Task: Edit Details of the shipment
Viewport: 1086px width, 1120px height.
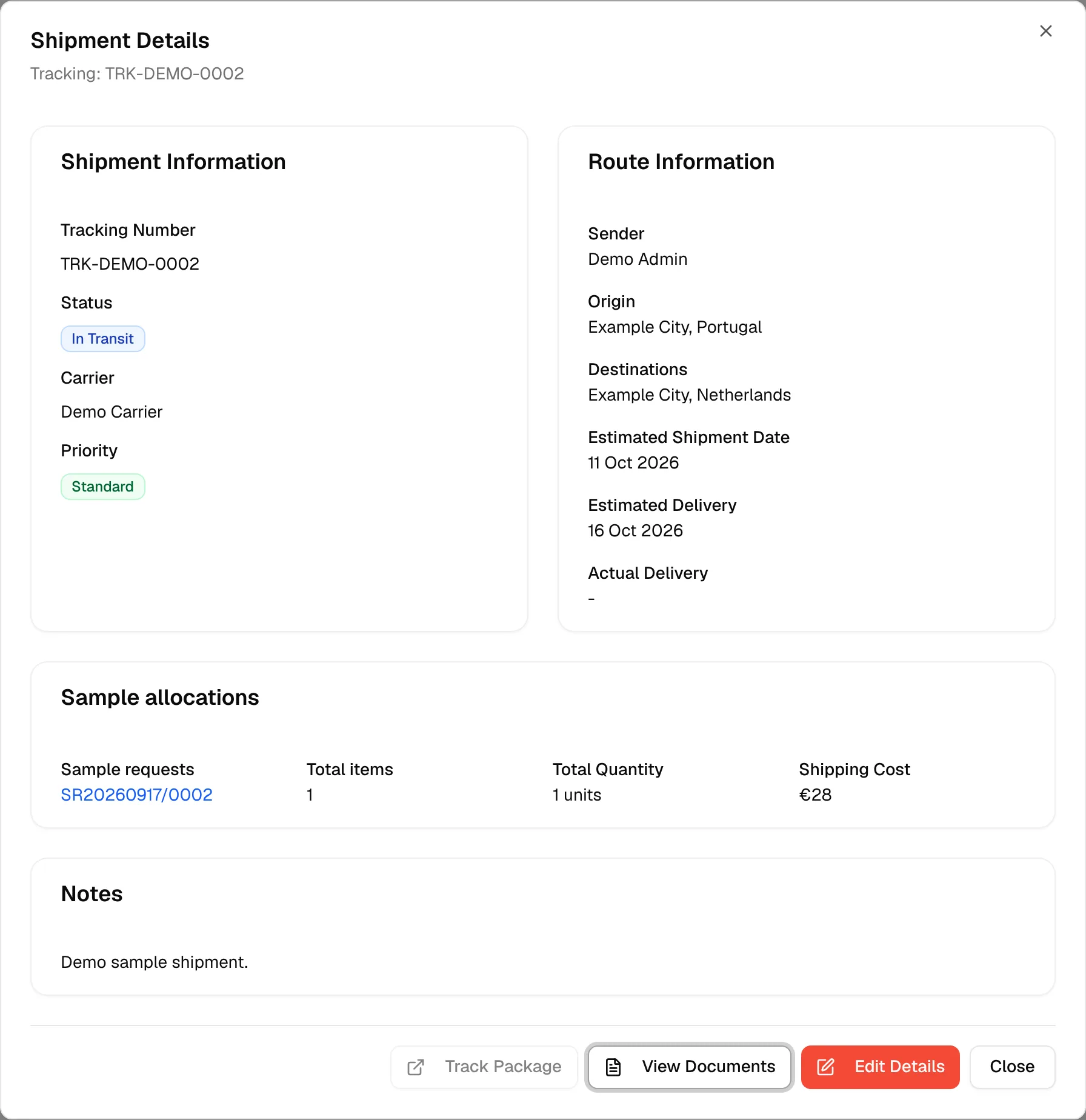Action: (x=880, y=1067)
